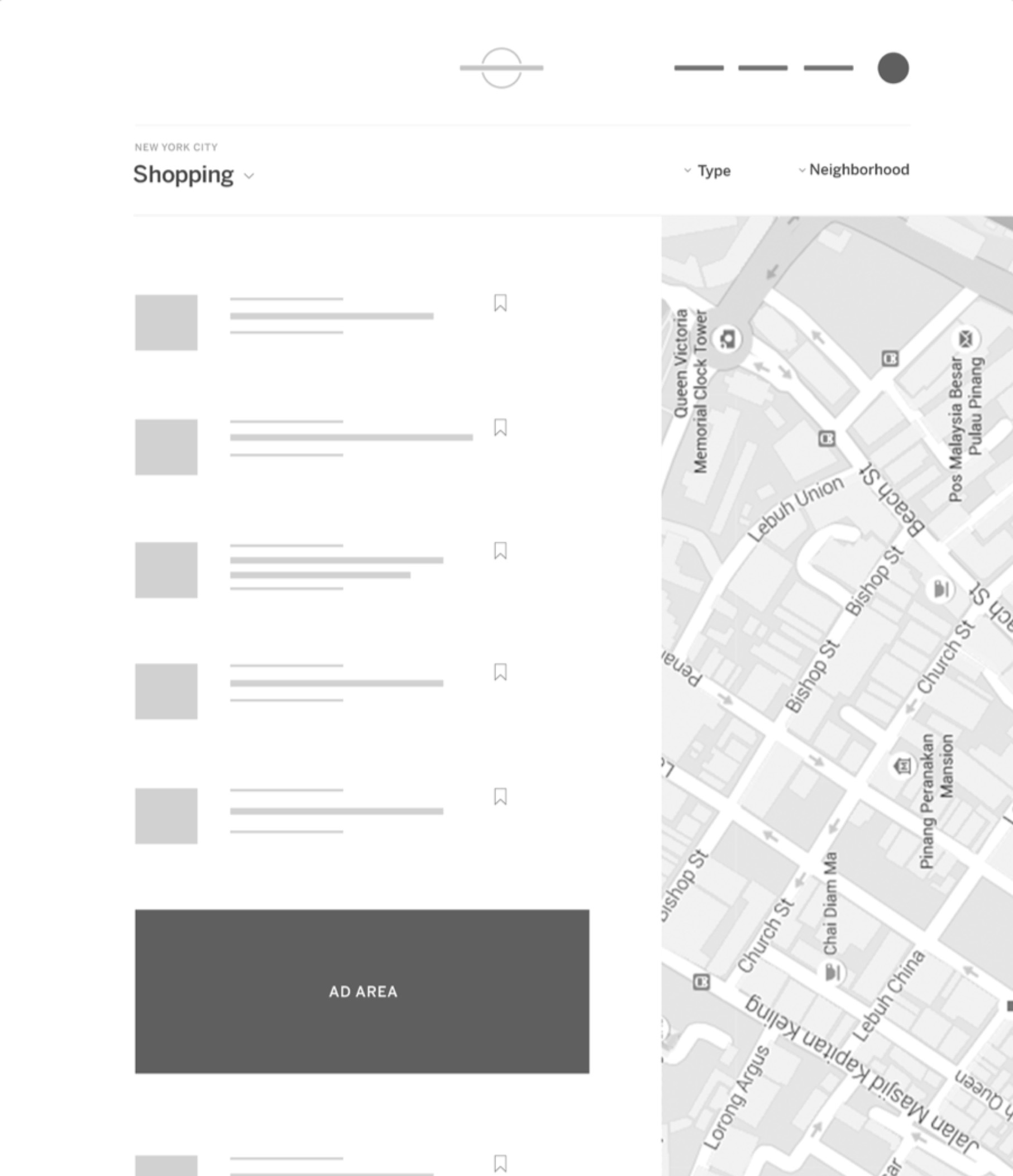This screenshot has height=1176, width=1013.
Task: Click museum marker at Pinang Peranakan Mansion
Action: tap(902, 766)
